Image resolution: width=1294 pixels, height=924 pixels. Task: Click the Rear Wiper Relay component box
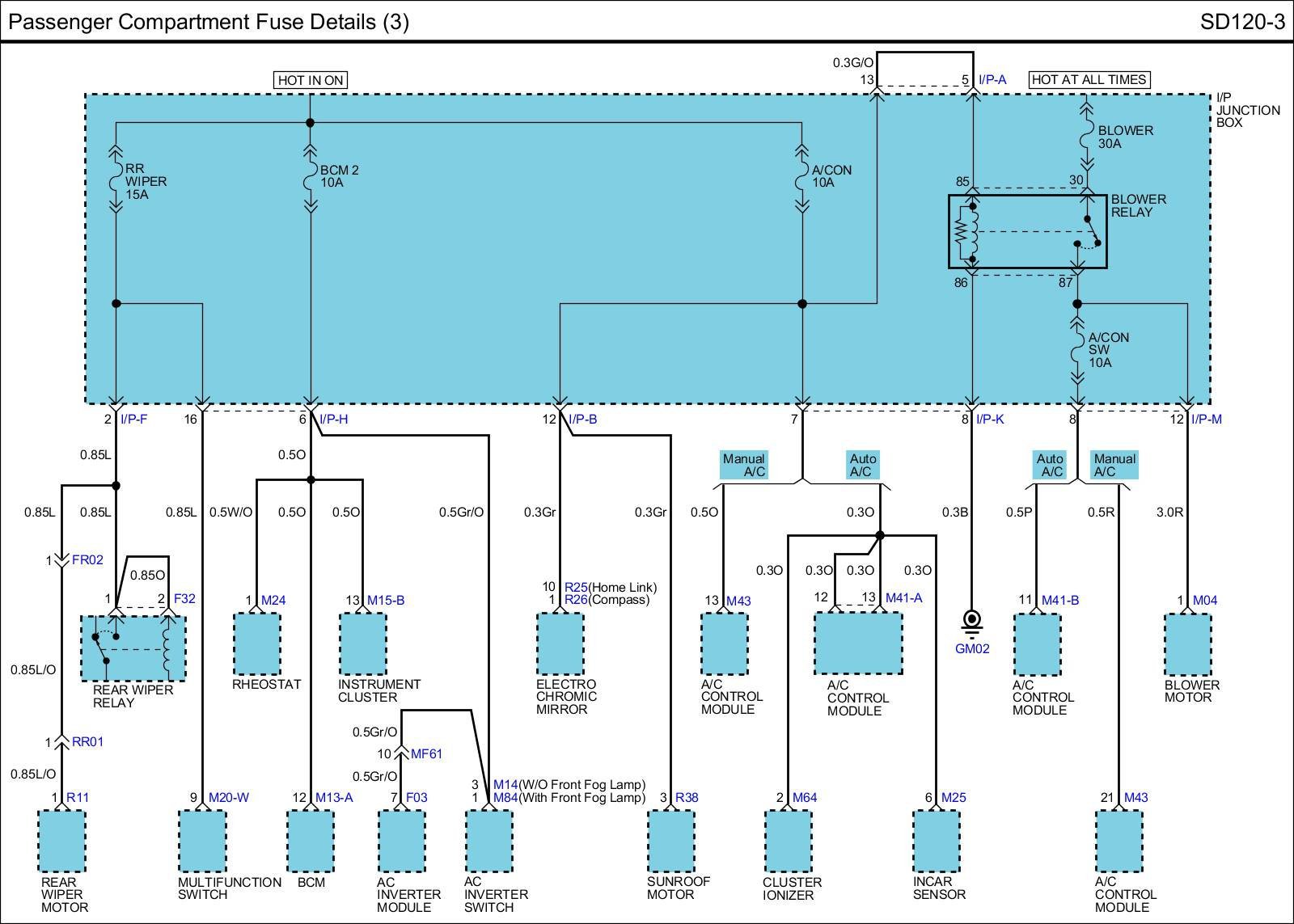133,648
